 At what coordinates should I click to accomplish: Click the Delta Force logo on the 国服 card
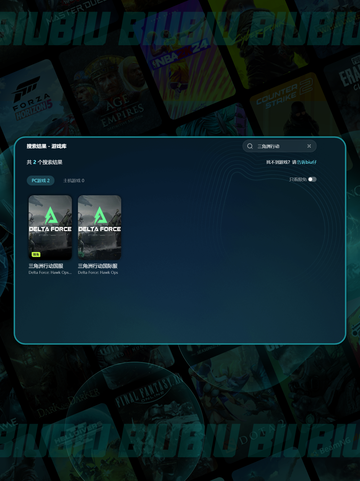[x=50, y=220]
